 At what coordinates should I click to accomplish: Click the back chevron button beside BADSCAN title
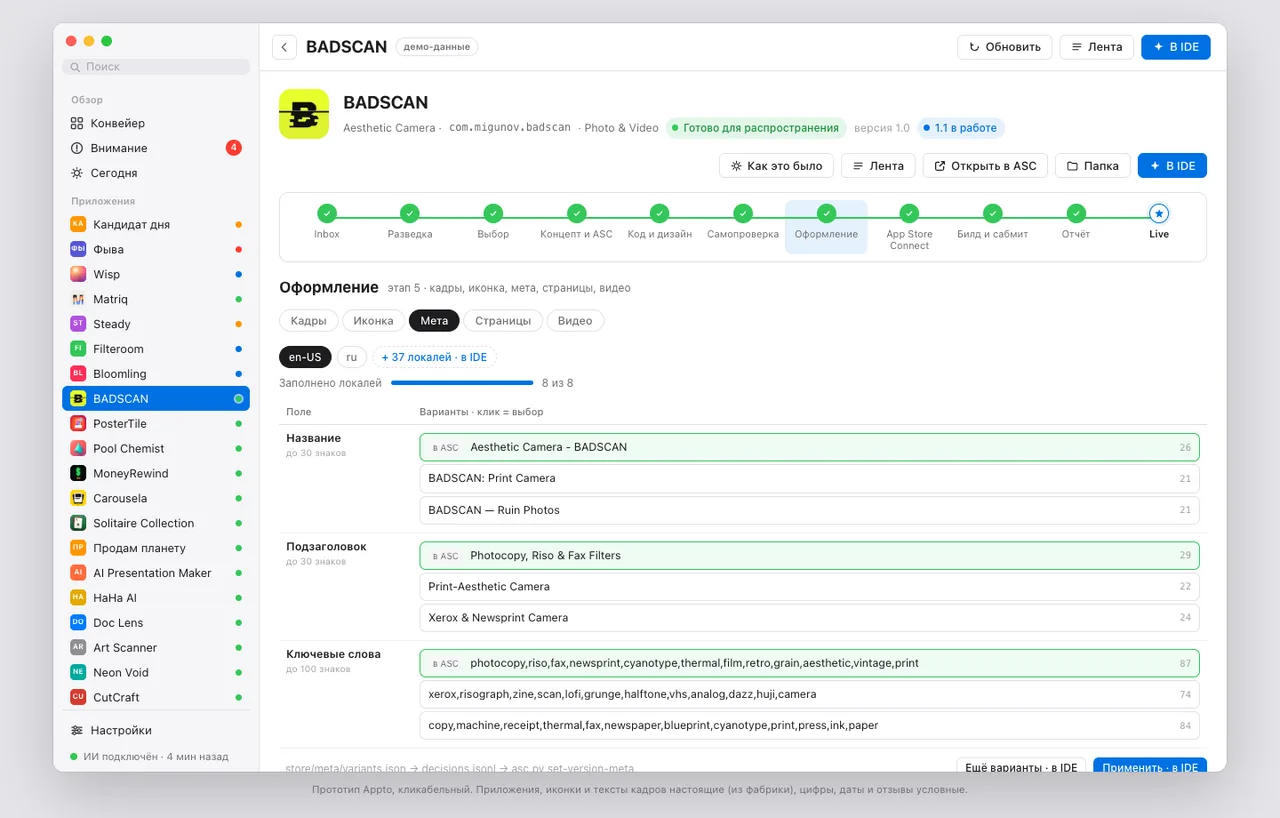point(284,47)
